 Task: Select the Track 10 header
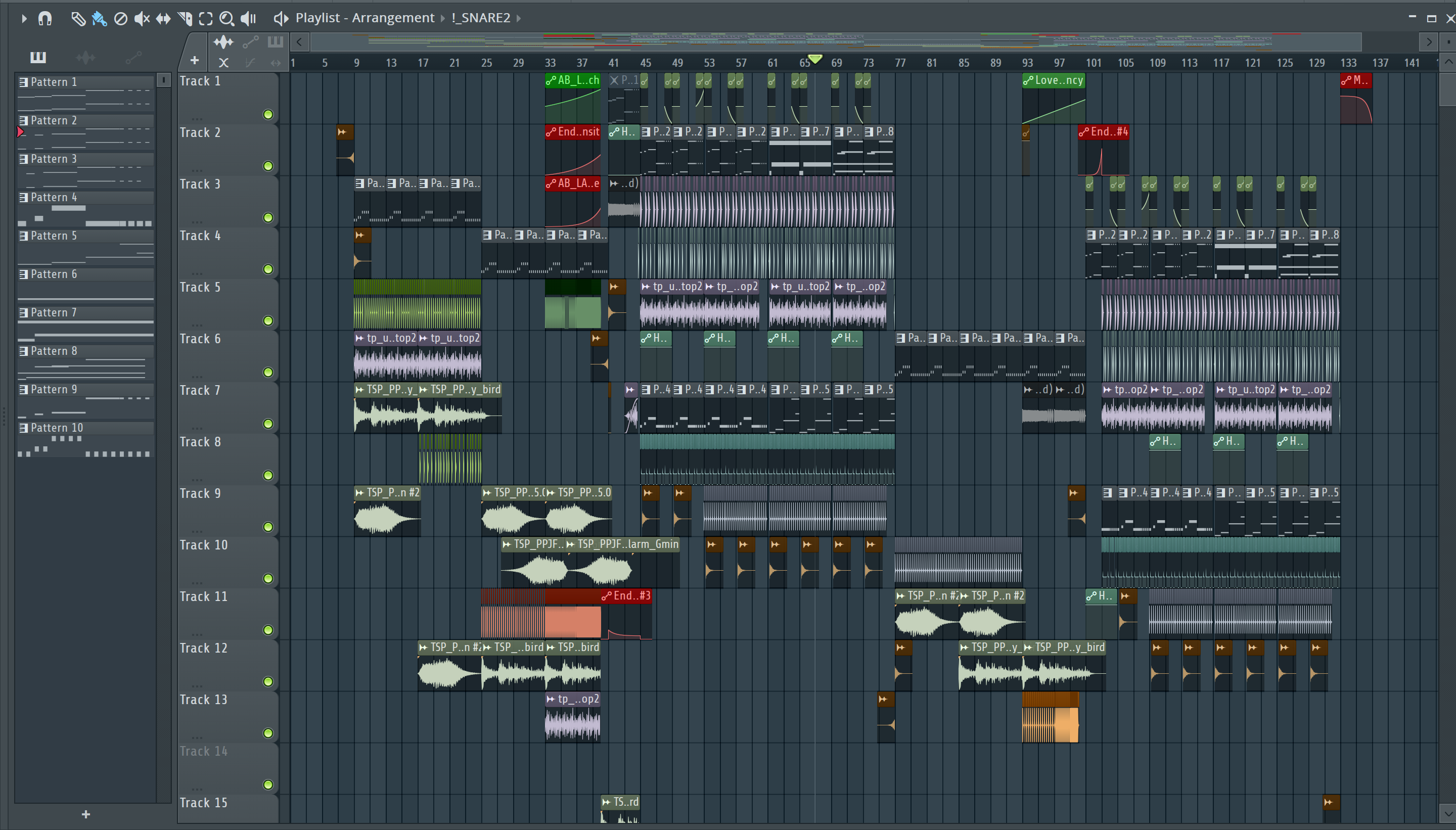227,563
